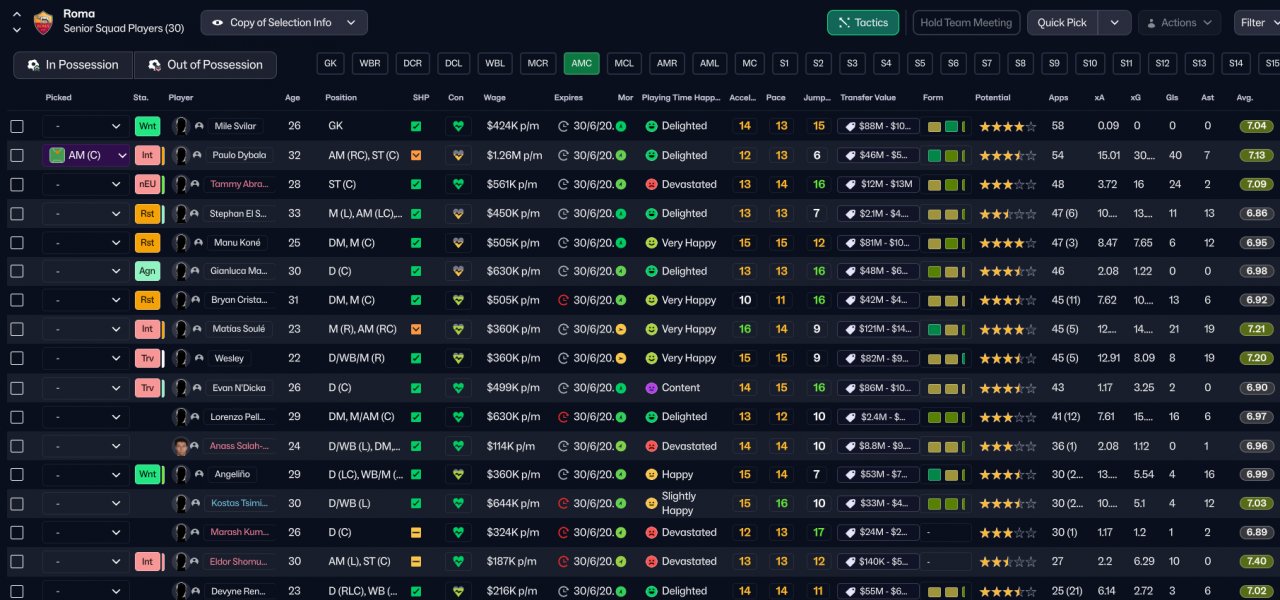The image size is (1280, 600).
Task: Open the Tactics screen button
Action: click(863, 22)
